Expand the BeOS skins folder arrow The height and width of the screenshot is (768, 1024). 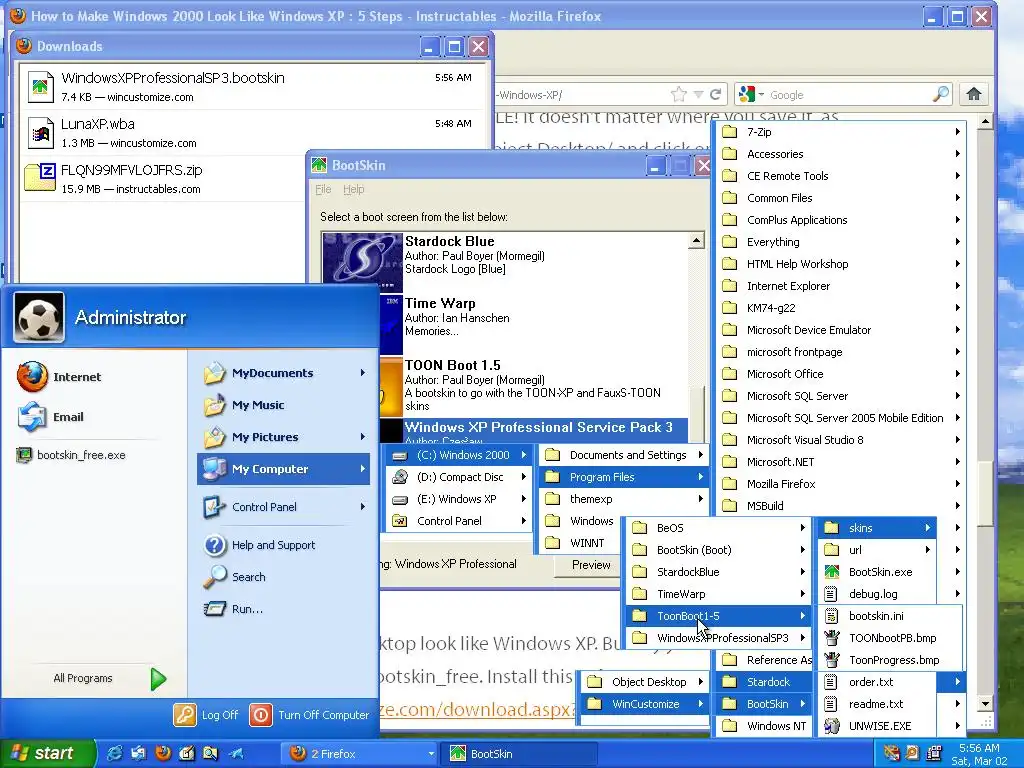click(x=803, y=528)
